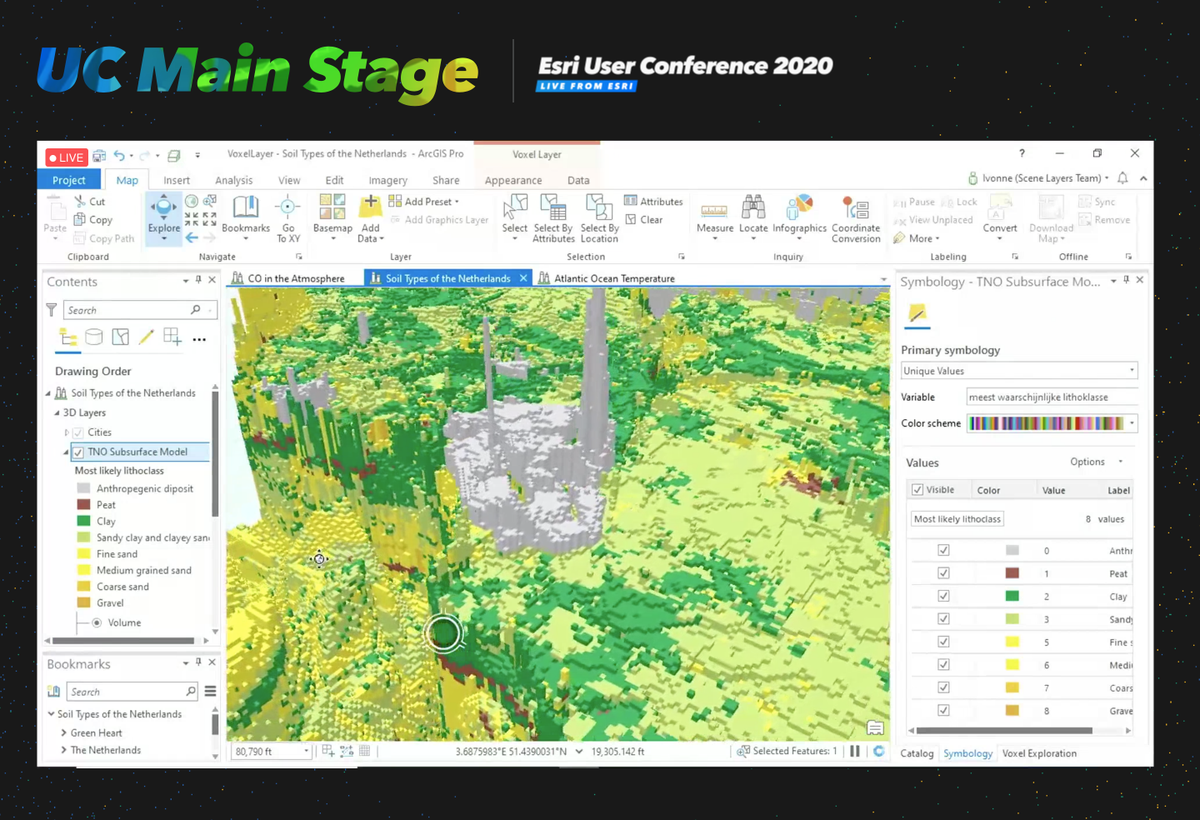Switch to List By Data Source
Screen dimensions: 1200x820
point(94,337)
